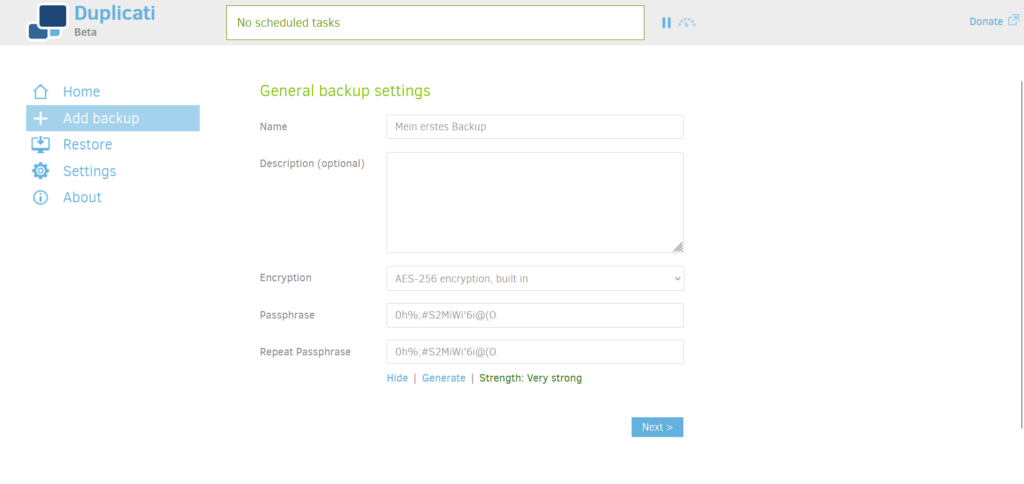Go to the About page
1024x484 pixels.
[x=82, y=198]
